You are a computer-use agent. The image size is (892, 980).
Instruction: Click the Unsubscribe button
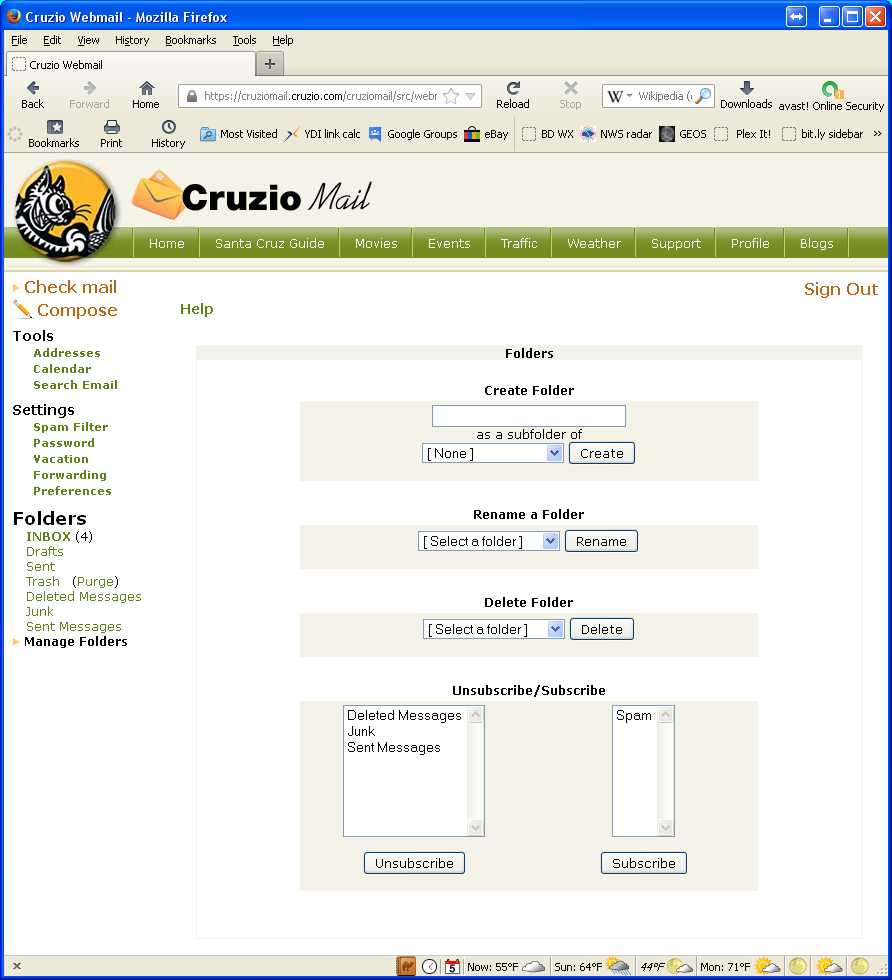click(x=414, y=863)
